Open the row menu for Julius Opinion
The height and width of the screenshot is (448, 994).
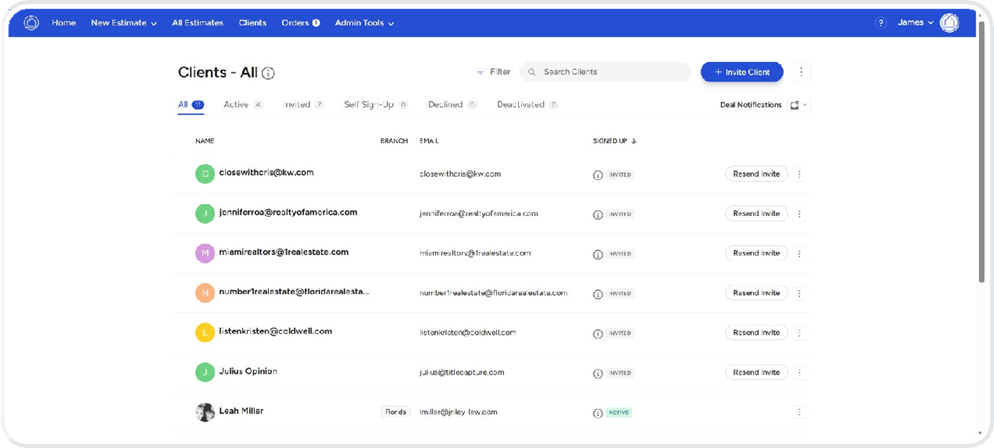click(799, 372)
